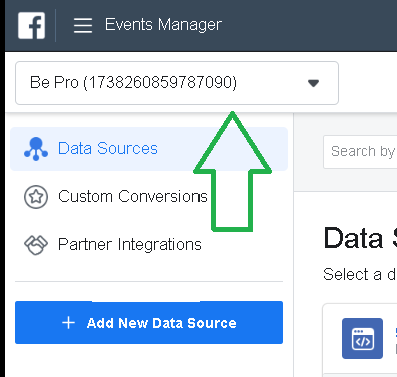Select the Data Sources menu item
The image size is (397, 377).
(149, 149)
